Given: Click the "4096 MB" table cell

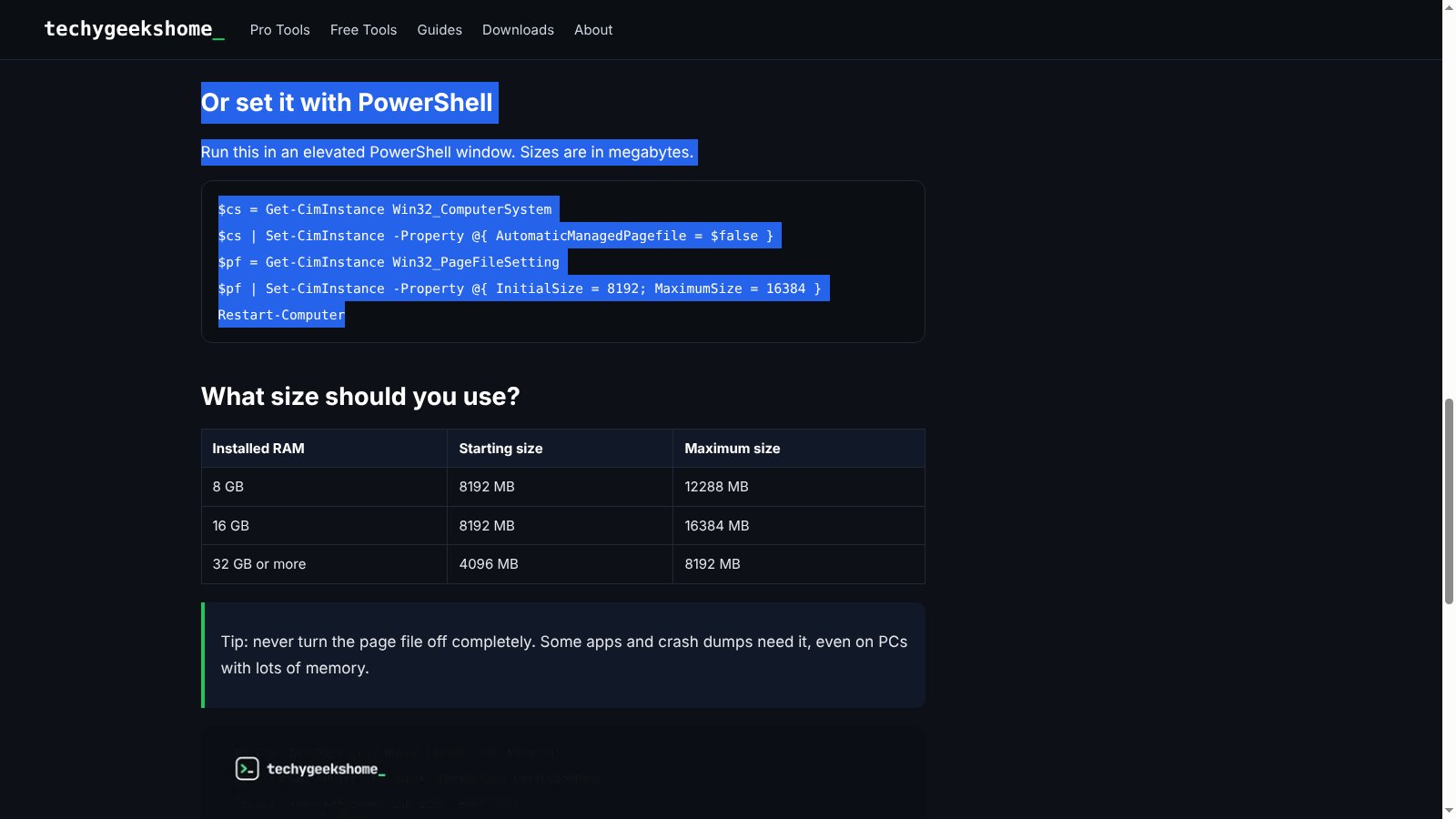Looking at the screenshot, I should point(560,564).
